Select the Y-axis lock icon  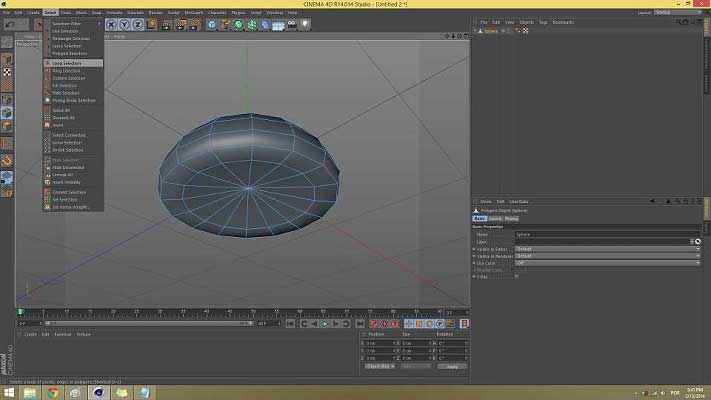(125, 24)
